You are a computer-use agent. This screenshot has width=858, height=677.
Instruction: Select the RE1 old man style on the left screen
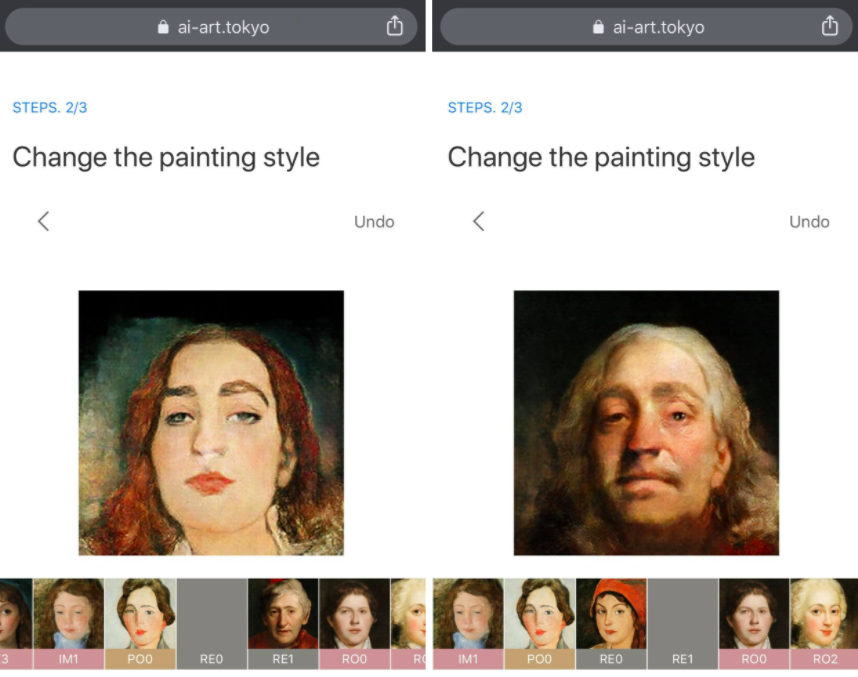[x=283, y=624]
